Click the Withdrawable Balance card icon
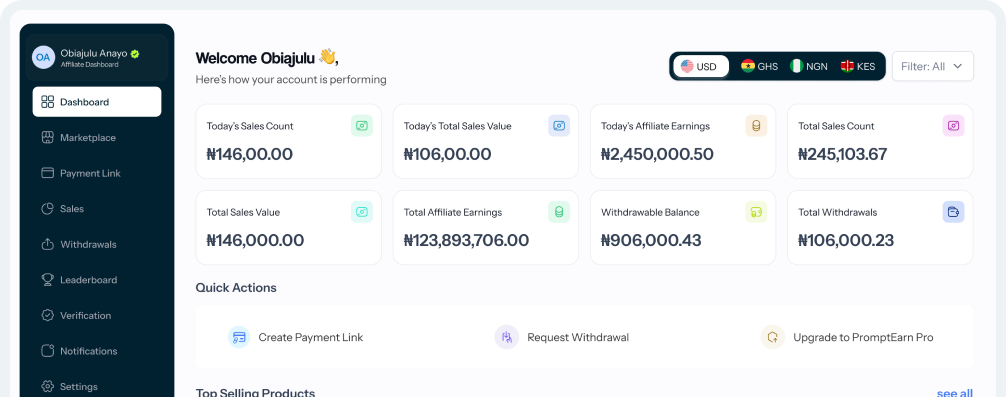 pyautogui.click(x=756, y=212)
